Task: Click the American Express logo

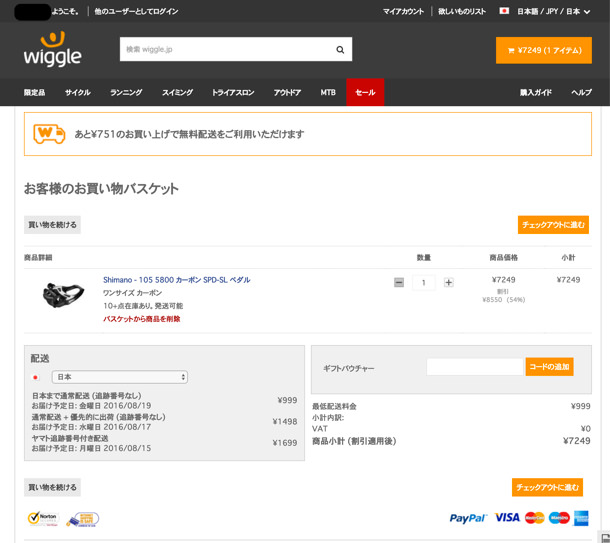Action: pos(581,518)
